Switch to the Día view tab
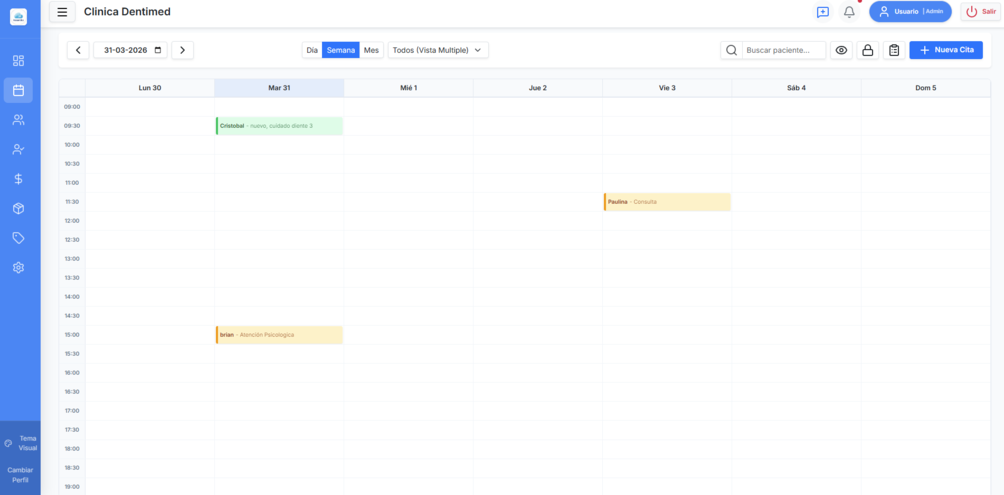This screenshot has height=495, width=1004. pos(312,50)
